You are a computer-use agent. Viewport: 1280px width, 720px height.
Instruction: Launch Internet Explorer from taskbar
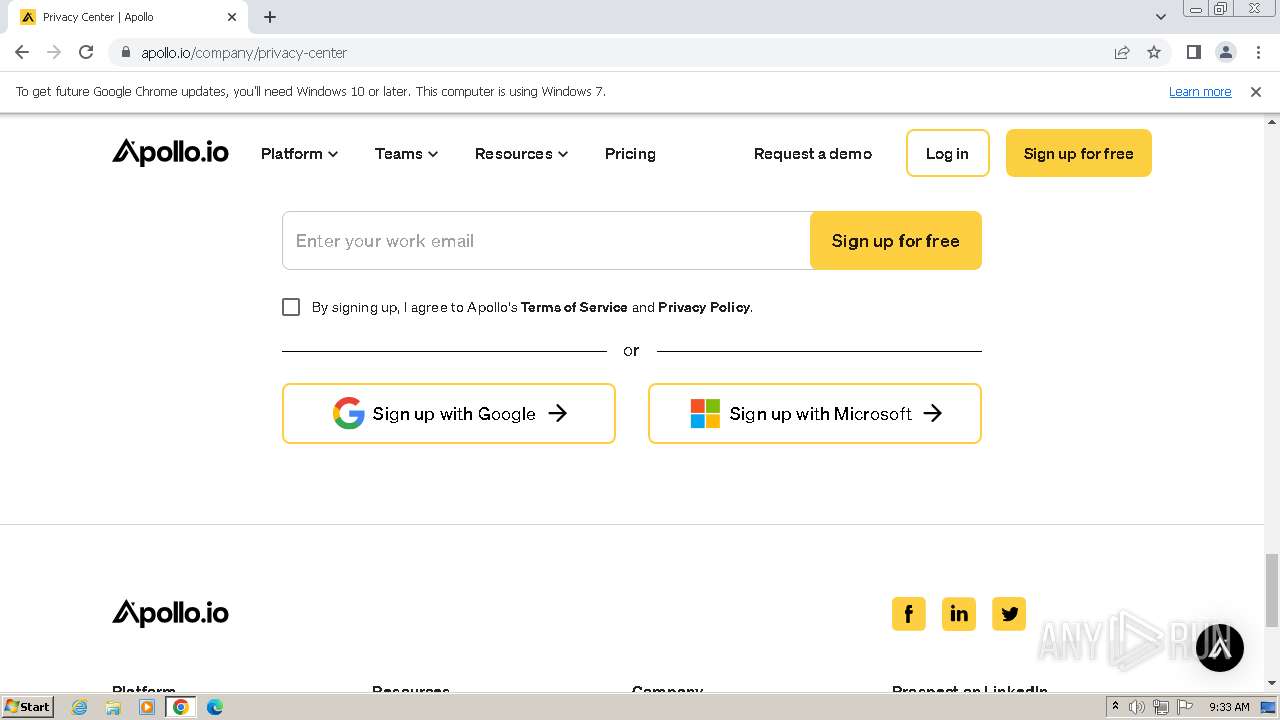80,707
